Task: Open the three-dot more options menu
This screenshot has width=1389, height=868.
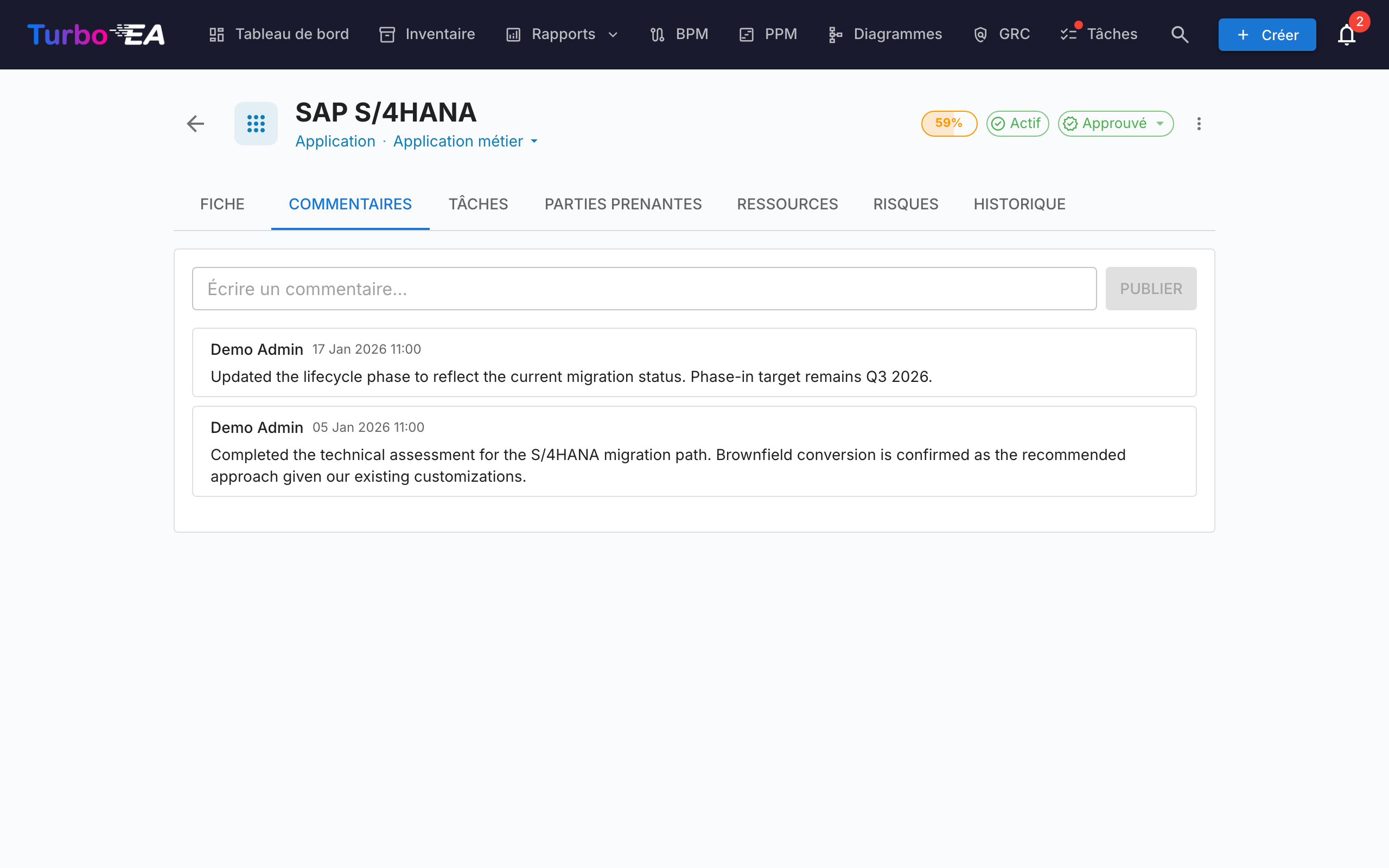Action: [1199, 124]
